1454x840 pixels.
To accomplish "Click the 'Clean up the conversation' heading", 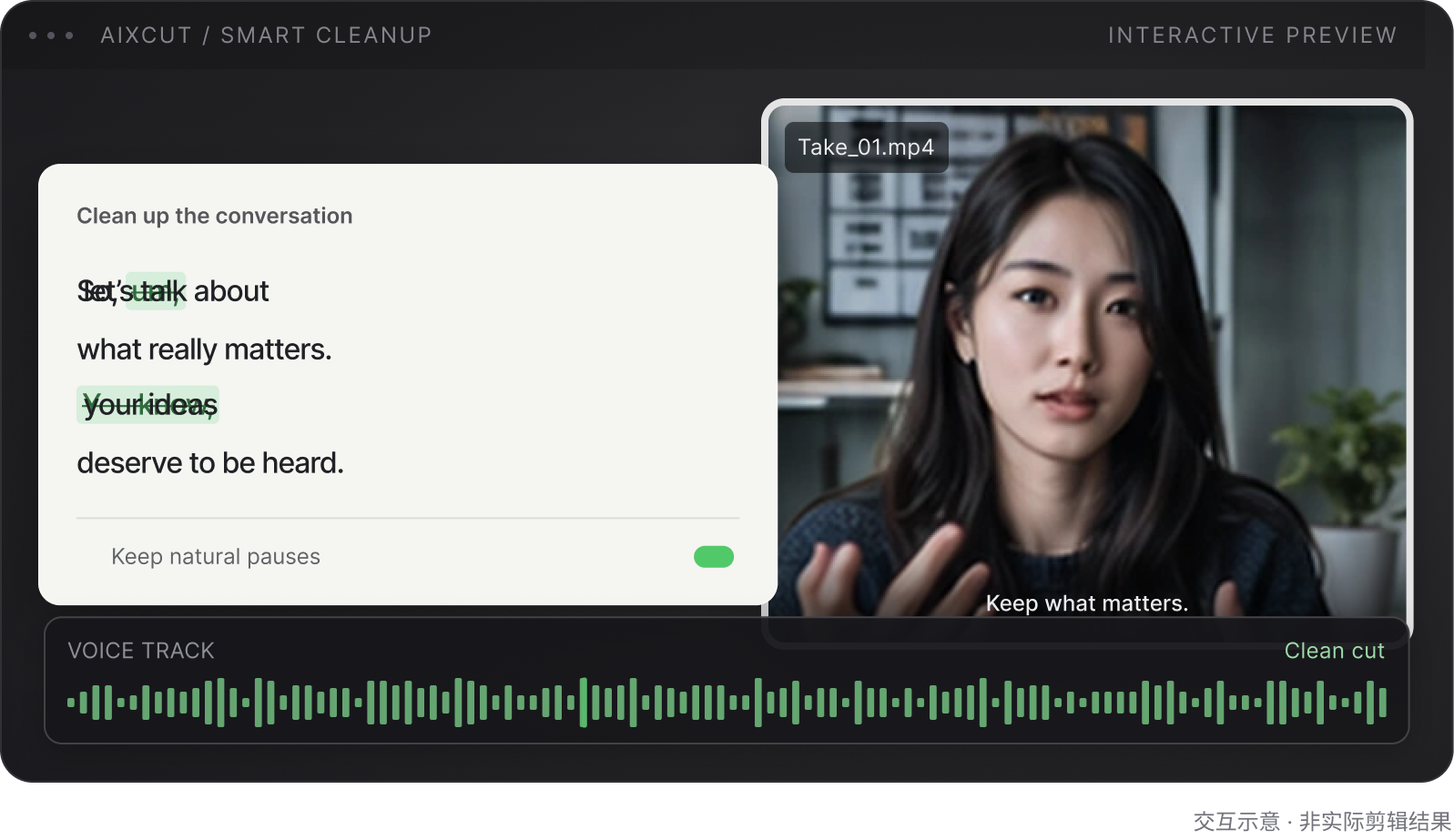I will point(214,216).
